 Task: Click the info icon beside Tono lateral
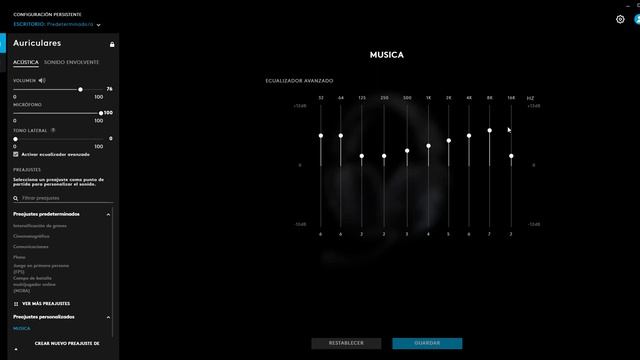point(53,130)
